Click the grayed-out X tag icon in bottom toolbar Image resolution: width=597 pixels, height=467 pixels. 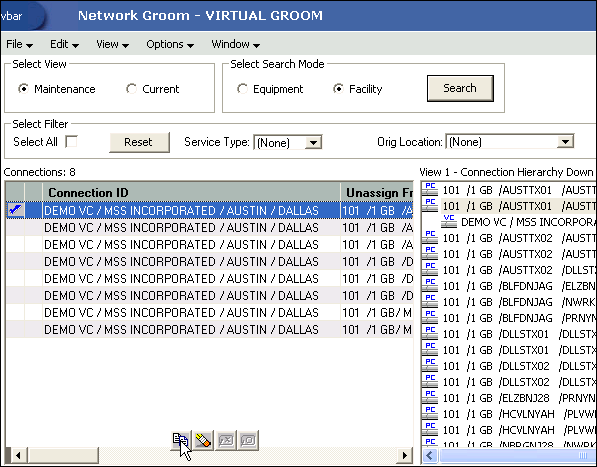[226, 440]
